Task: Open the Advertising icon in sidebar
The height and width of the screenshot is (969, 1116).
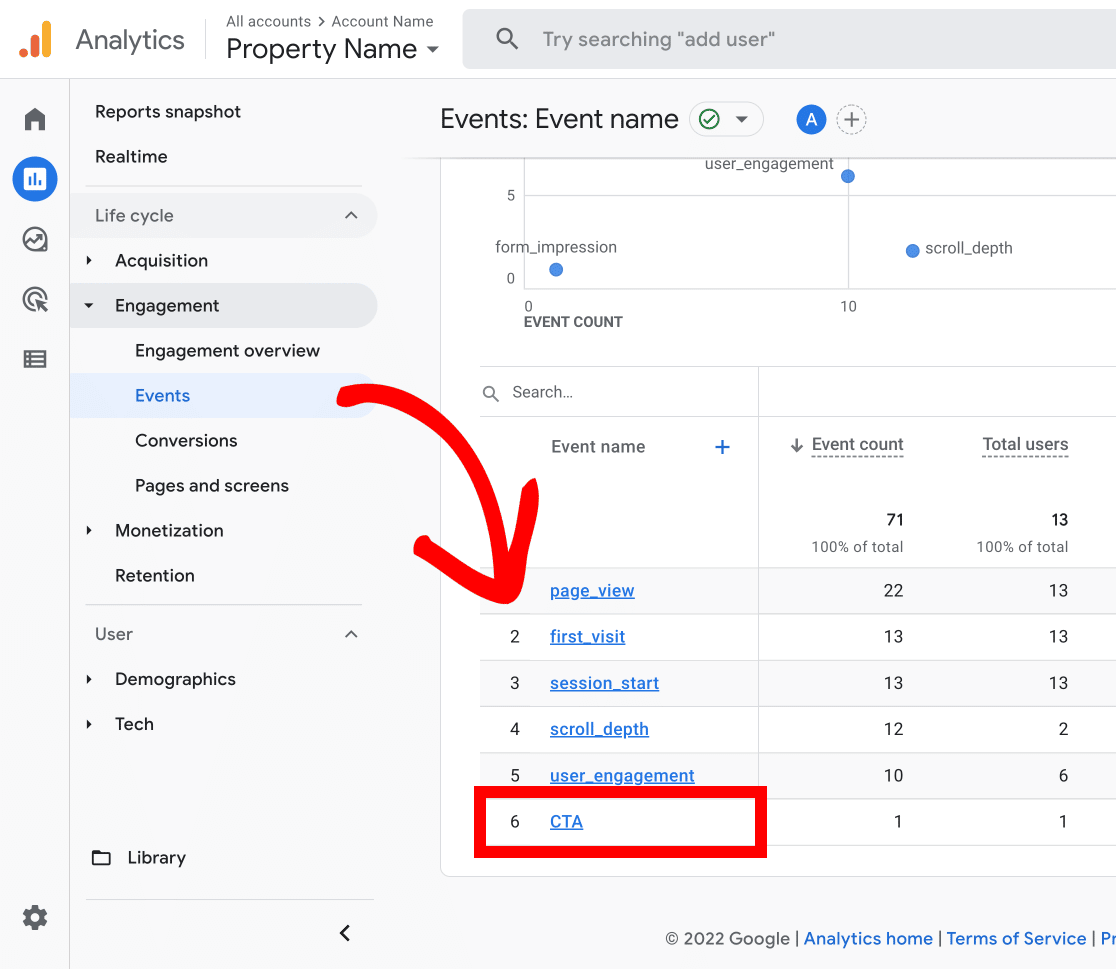Action: (35, 299)
